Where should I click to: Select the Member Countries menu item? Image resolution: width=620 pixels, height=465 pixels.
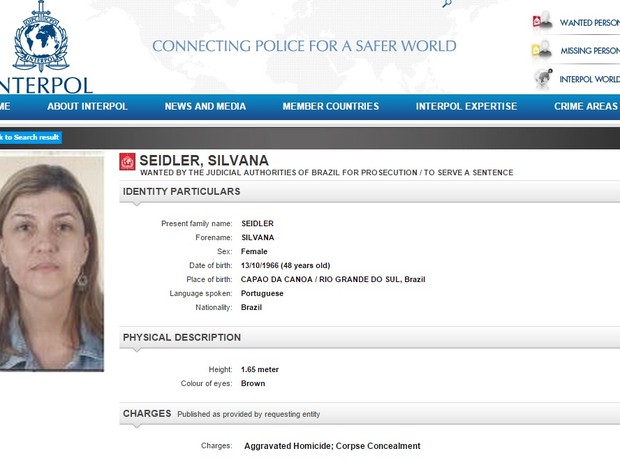click(x=330, y=107)
